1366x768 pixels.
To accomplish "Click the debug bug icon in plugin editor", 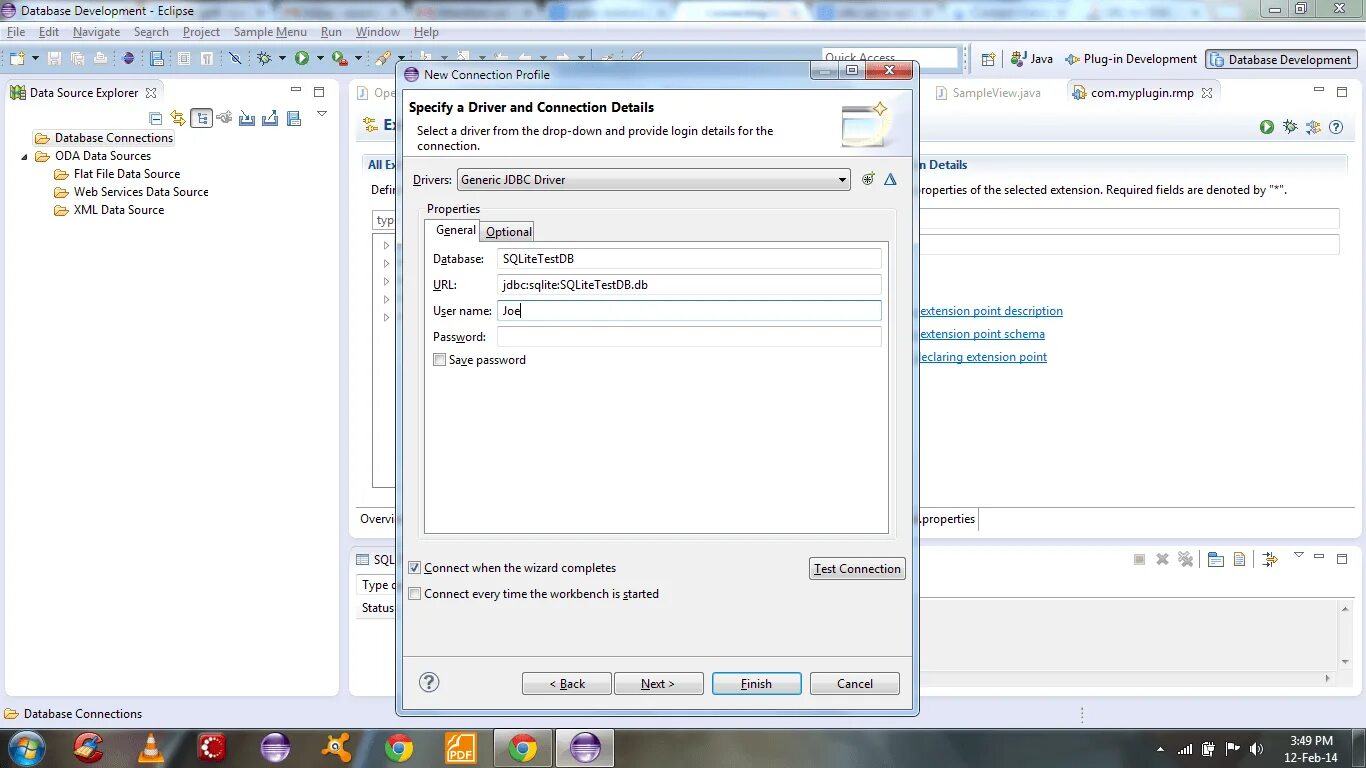I will (1290, 127).
